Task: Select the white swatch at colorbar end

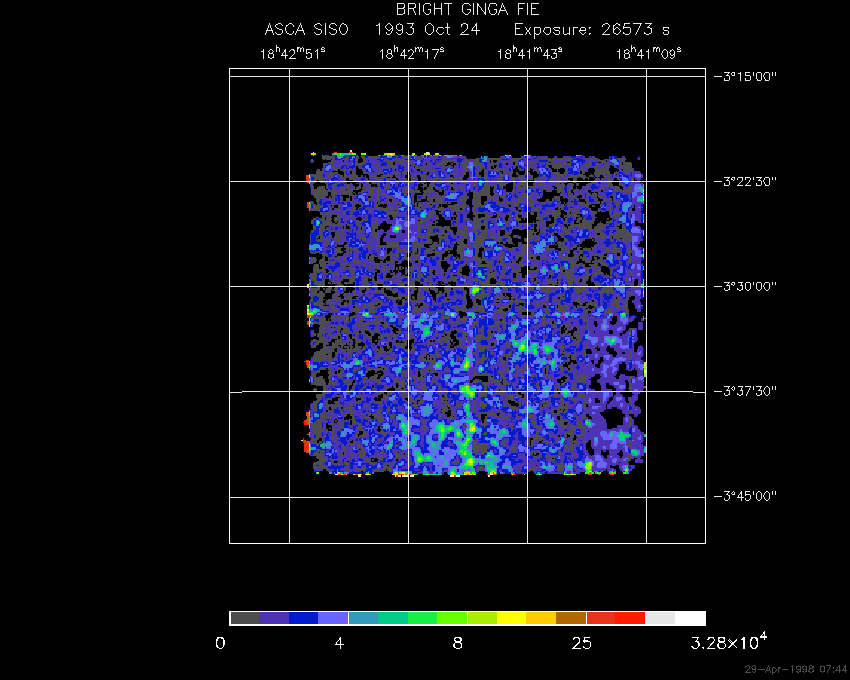Action: 690,618
